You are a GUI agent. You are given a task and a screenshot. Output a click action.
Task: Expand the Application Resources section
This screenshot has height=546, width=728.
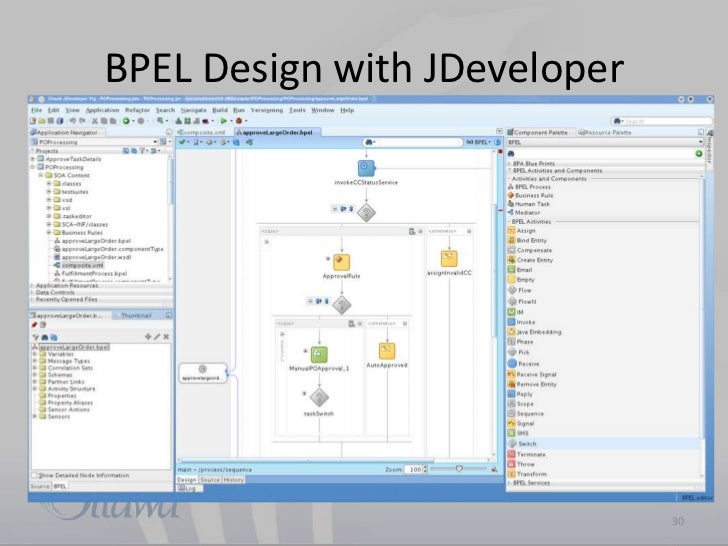point(32,286)
